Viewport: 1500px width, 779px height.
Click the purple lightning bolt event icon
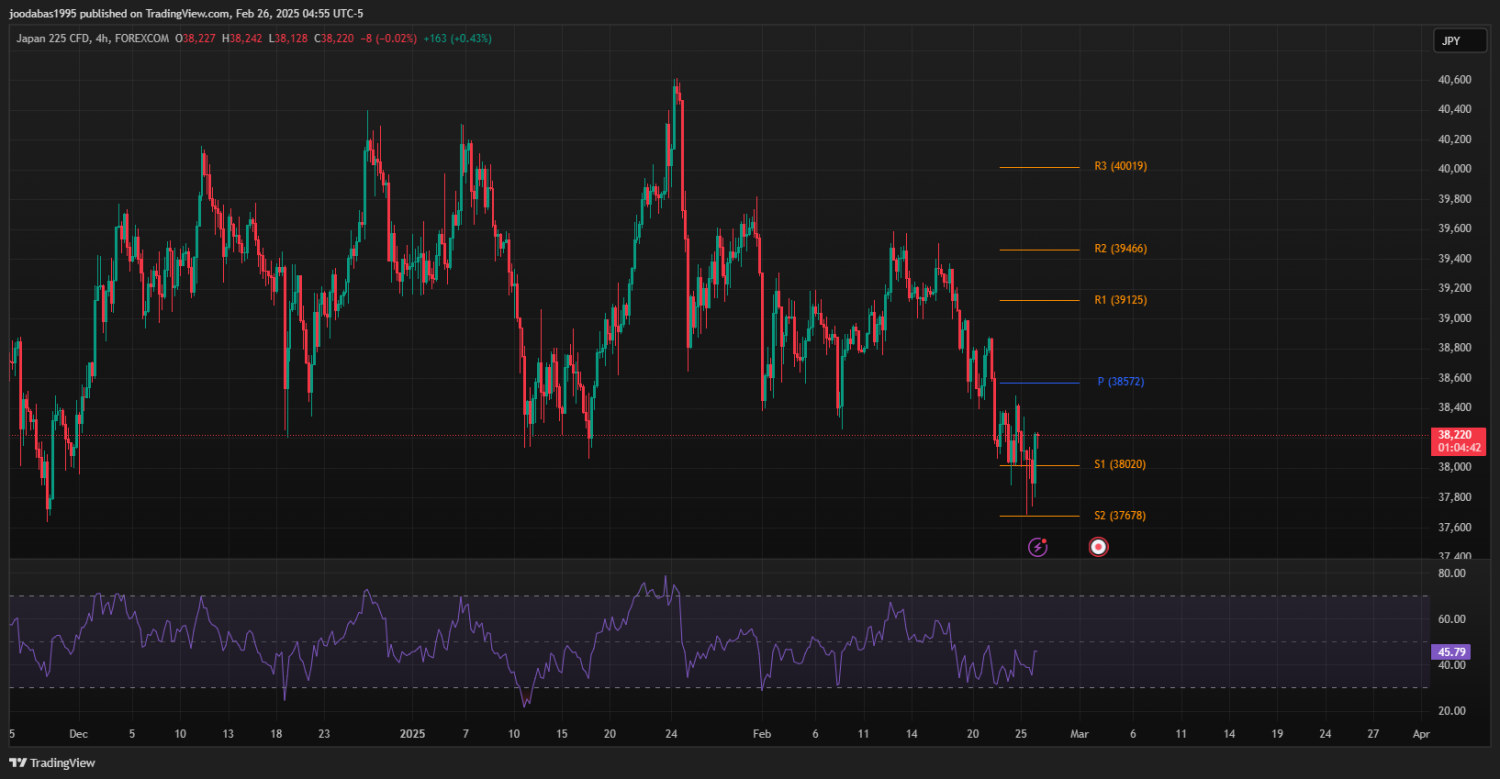coord(1038,547)
